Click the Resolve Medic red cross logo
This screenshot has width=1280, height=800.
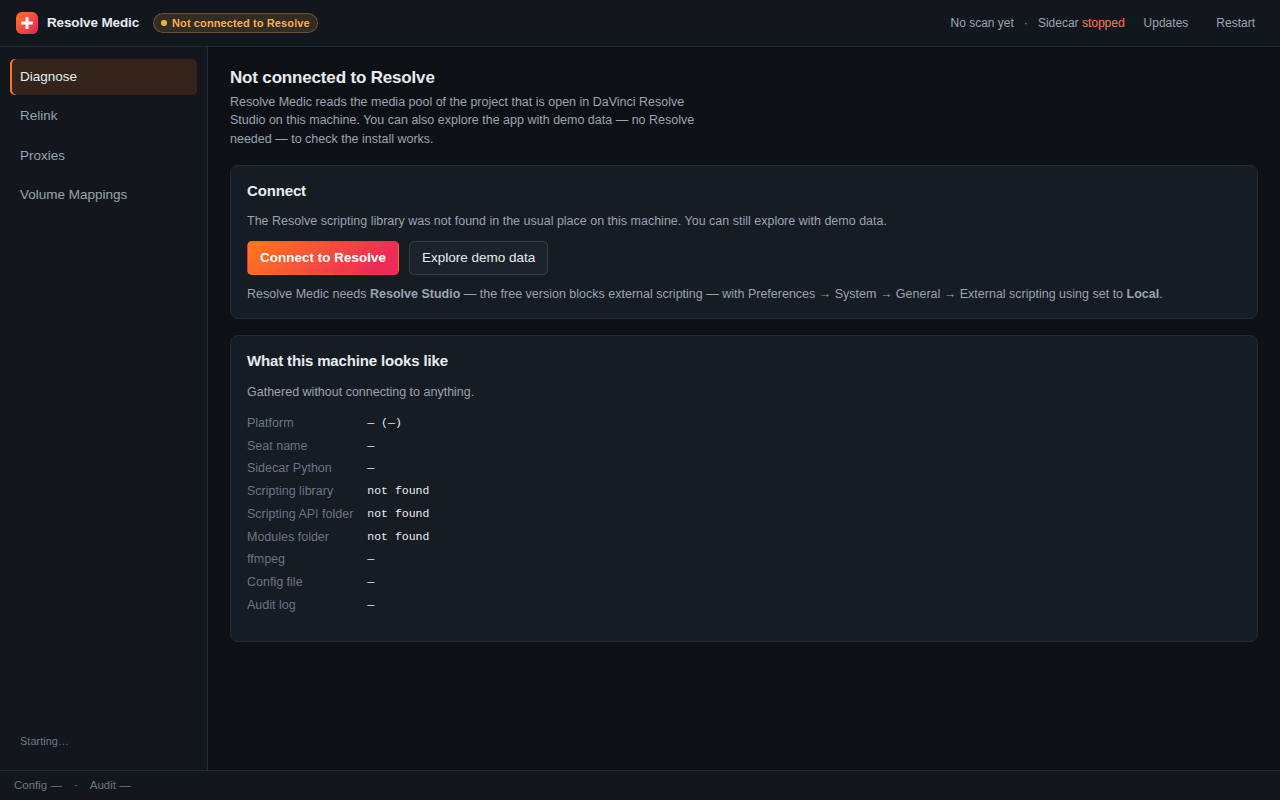pos(27,23)
